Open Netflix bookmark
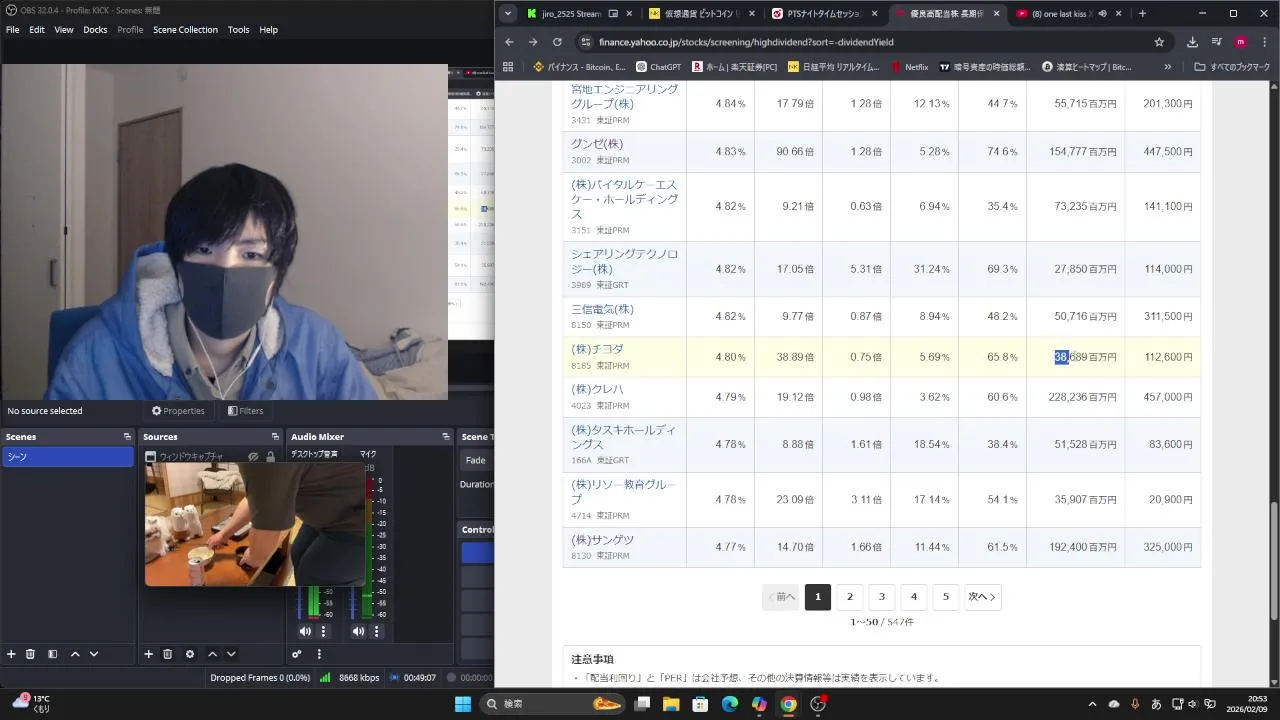Image resolution: width=1280 pixels, height=720 pixels. (x=908, y=67)
